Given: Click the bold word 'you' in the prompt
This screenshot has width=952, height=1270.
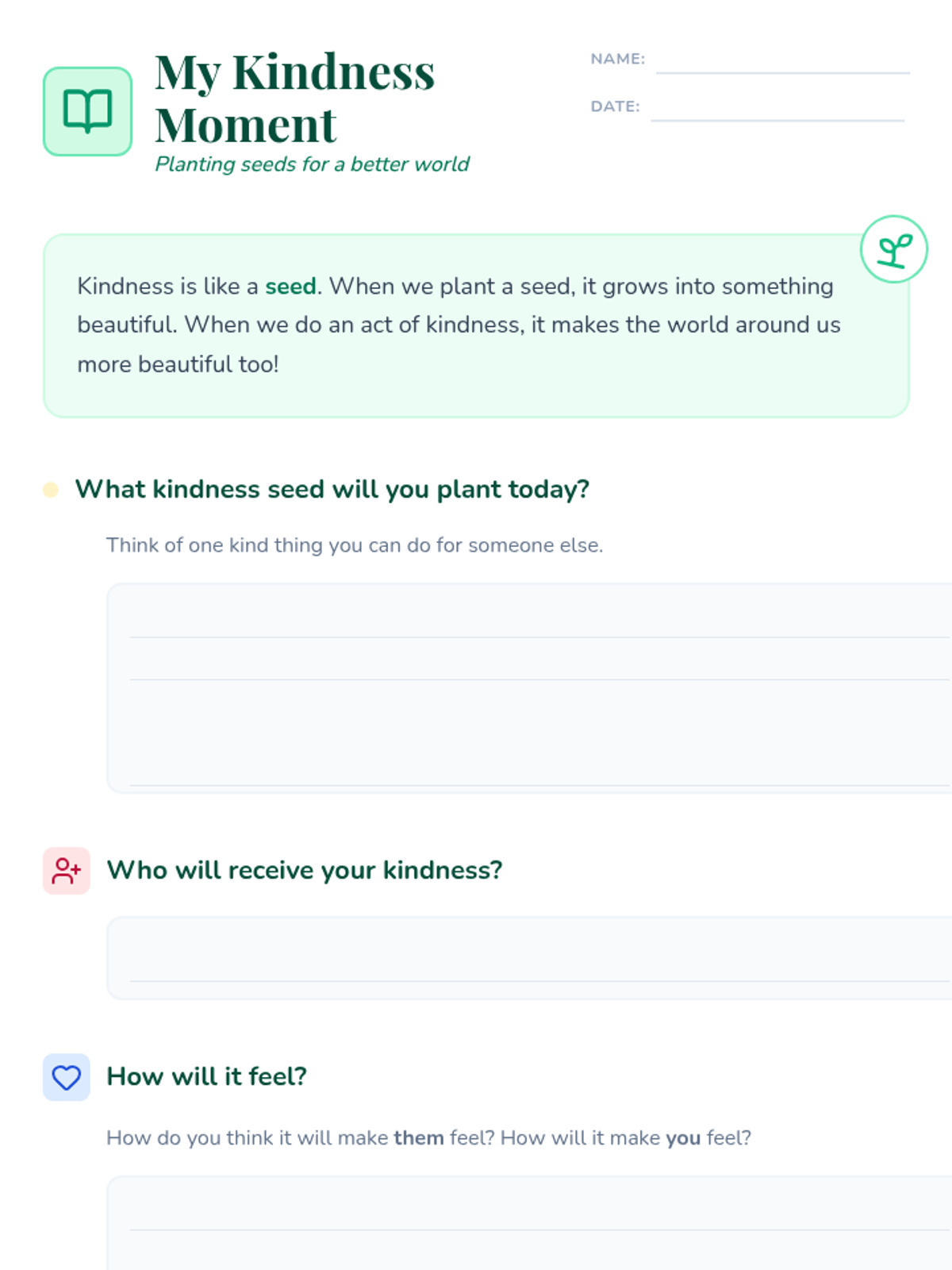Looking at the screenshot, I should tap(682, 1137).
